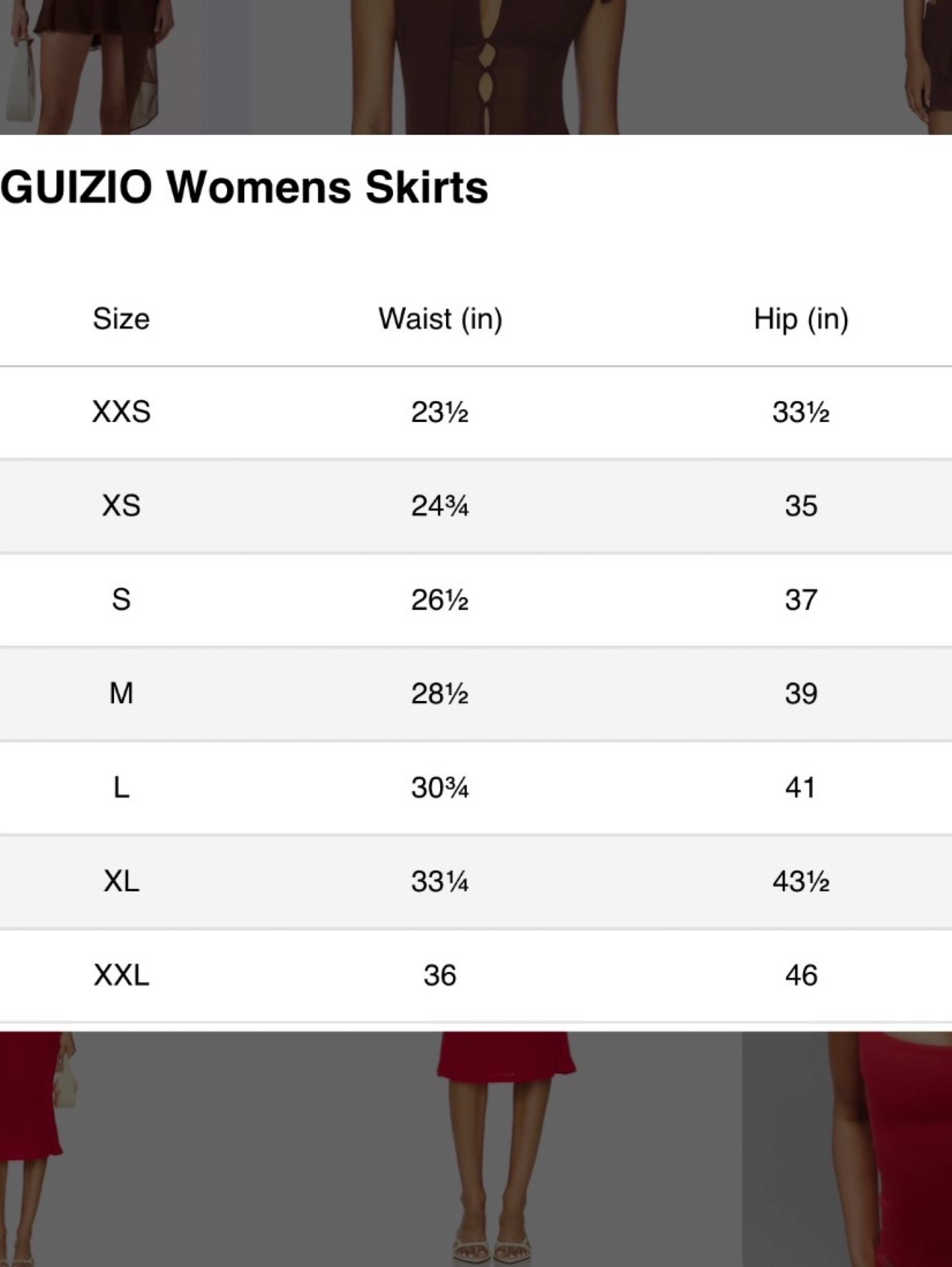The width and height of the screenshot is (952, 1267).
Task: Click the 23½ waist value for XXS
Action: pos(440,412)
